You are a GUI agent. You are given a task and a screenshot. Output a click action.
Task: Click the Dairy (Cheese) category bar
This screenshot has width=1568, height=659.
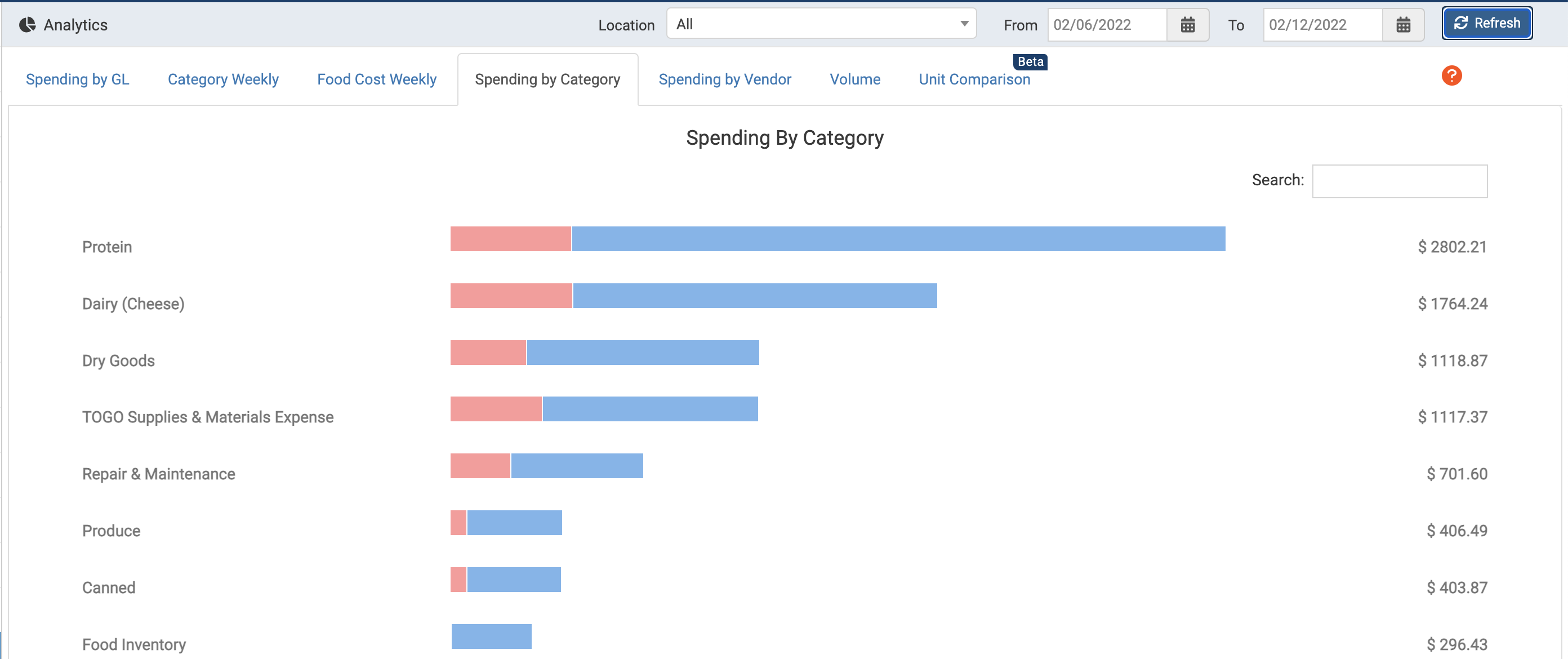(694, 296)
